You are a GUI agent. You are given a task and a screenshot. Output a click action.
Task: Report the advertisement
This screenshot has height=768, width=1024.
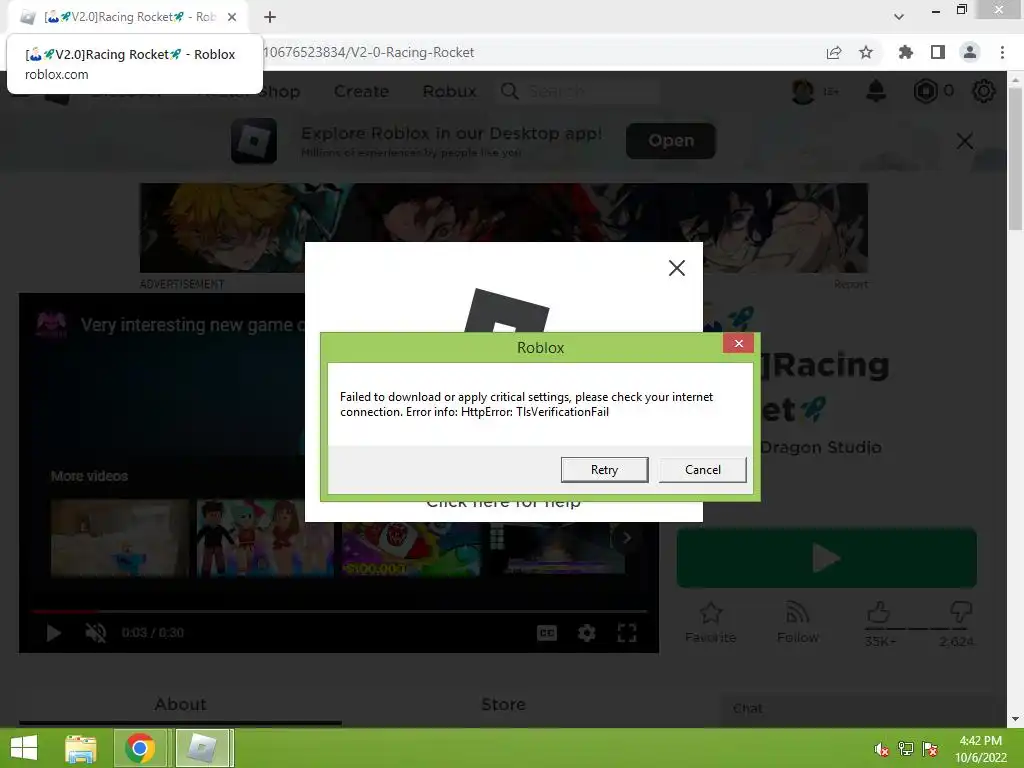(850, 284)
